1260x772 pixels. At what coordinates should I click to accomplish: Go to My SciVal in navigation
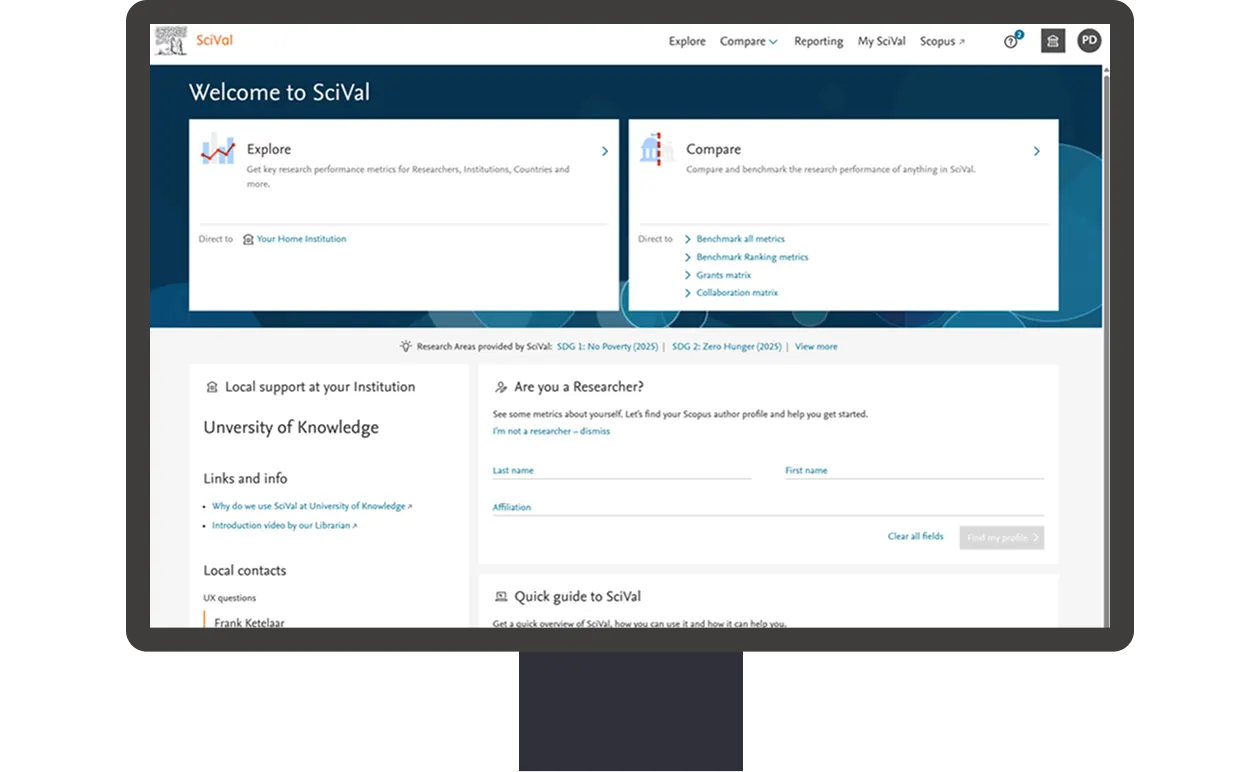tap(881, 42)
